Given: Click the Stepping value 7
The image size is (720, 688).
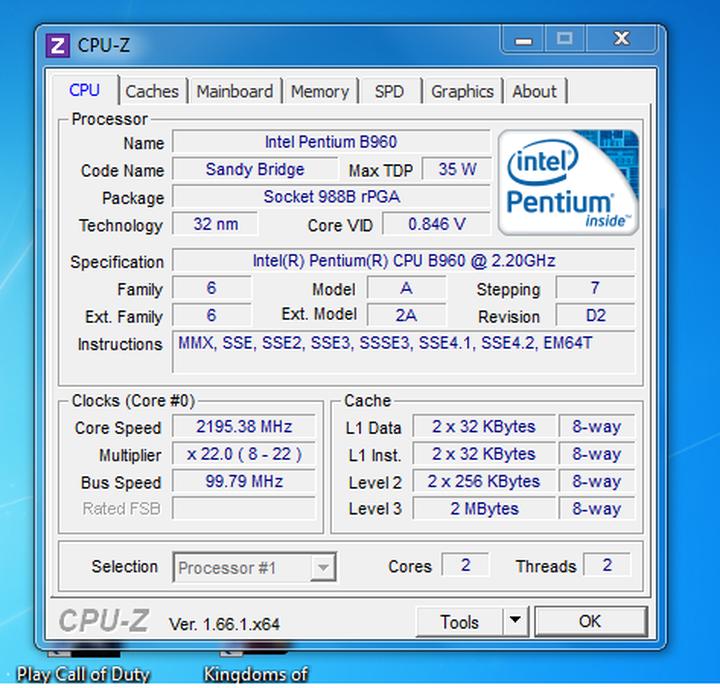Looking at the screenshot, I should coord(595,288).
